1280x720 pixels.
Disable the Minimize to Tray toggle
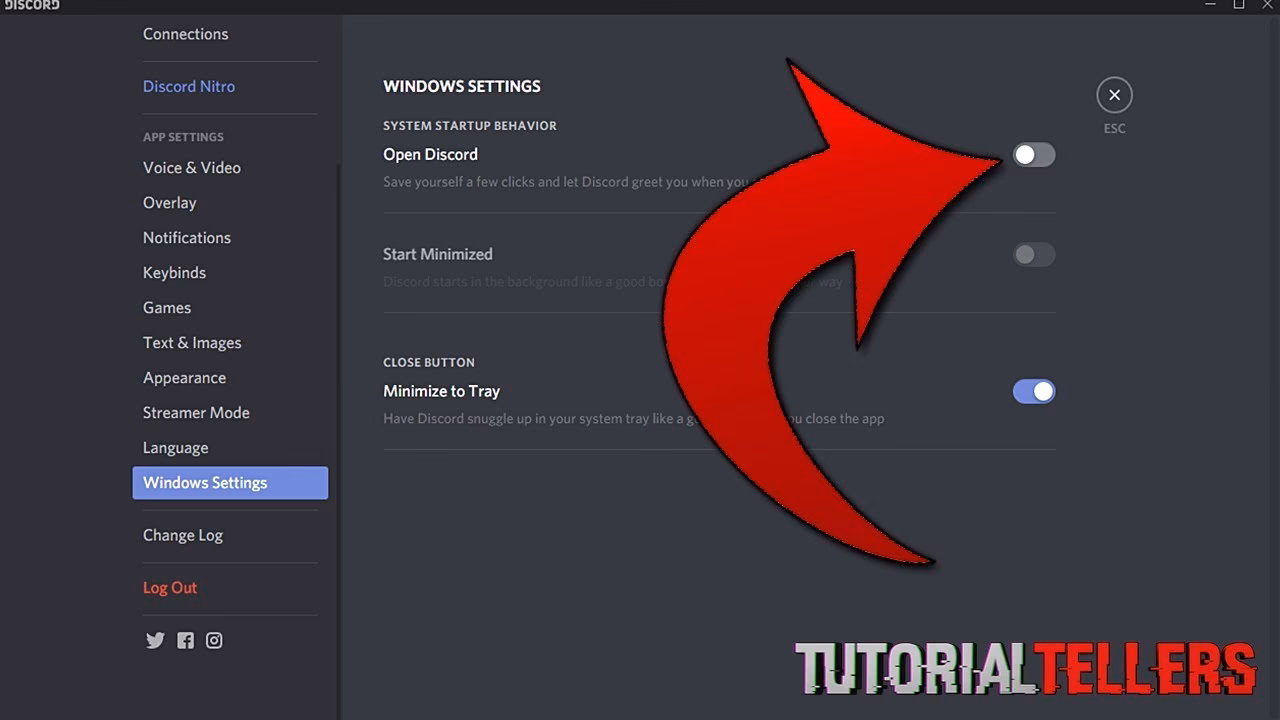click(1034, 391)
